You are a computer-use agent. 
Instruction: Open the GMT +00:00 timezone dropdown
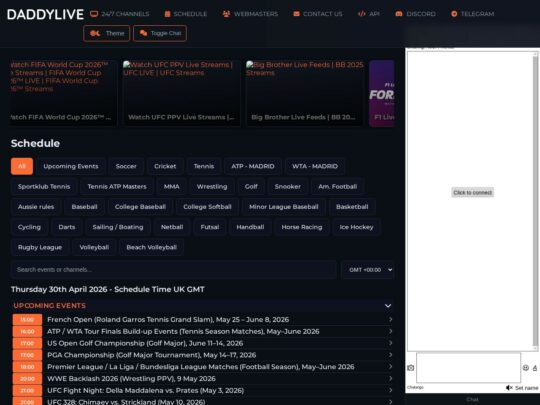(368, 270)
